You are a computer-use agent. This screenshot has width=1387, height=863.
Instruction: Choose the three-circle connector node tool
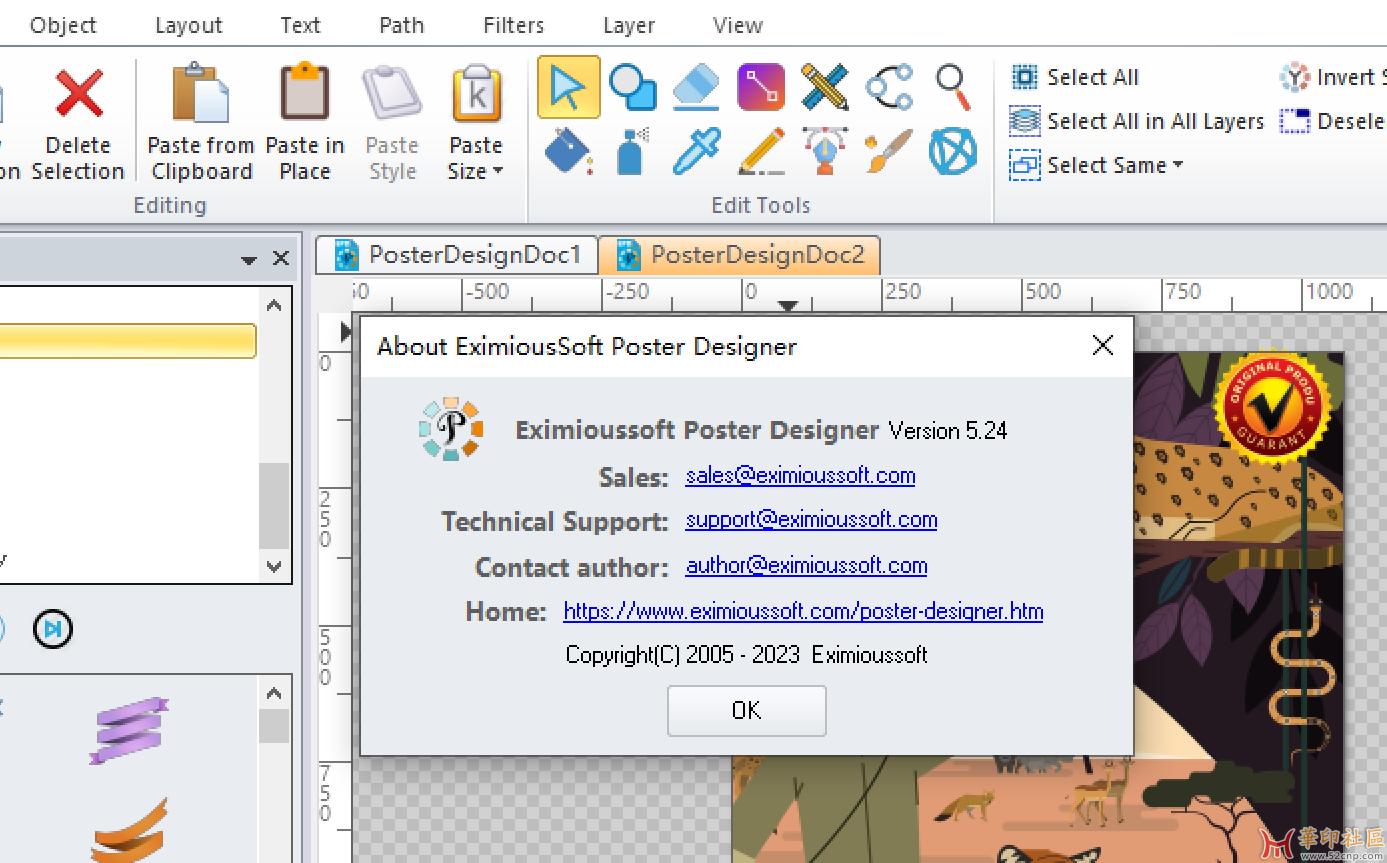point(889,87)
